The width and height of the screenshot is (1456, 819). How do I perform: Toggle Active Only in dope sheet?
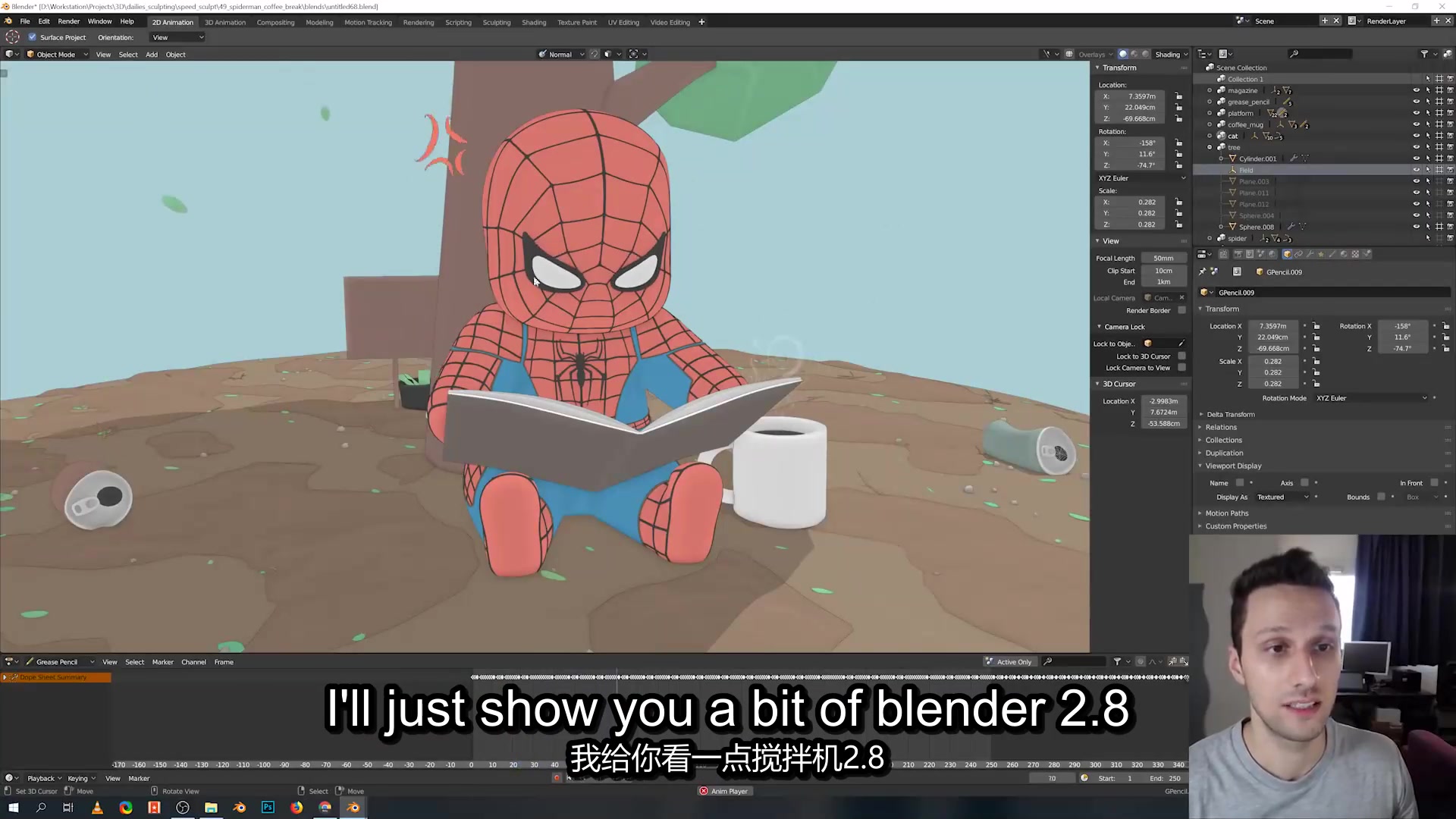click(1009, 662)
